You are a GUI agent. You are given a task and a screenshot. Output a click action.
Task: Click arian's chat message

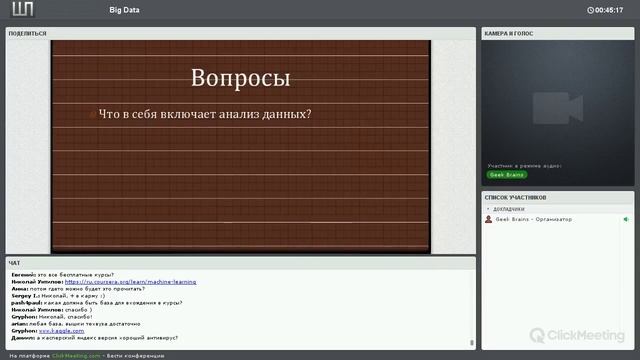tap(76, 324)
